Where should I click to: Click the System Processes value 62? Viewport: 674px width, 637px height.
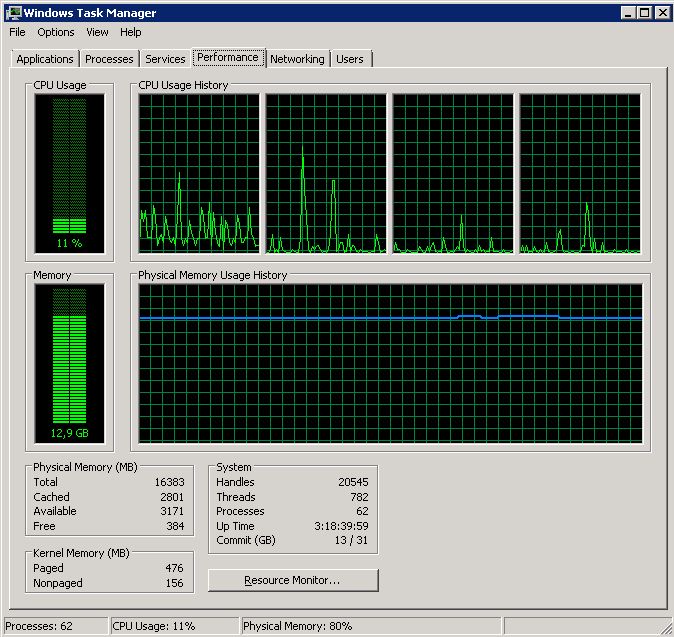click(x=362, y=511)
